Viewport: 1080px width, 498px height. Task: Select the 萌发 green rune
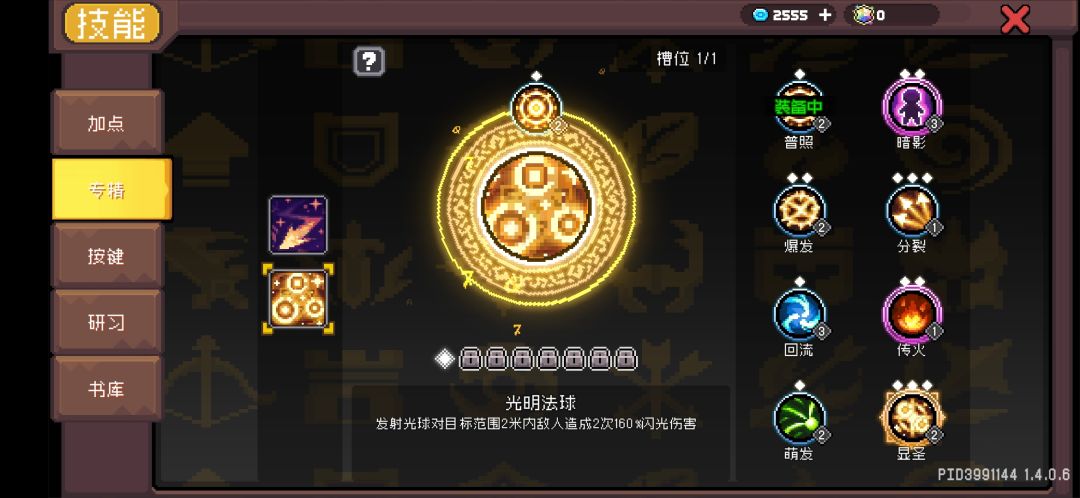tap(800, 419)
